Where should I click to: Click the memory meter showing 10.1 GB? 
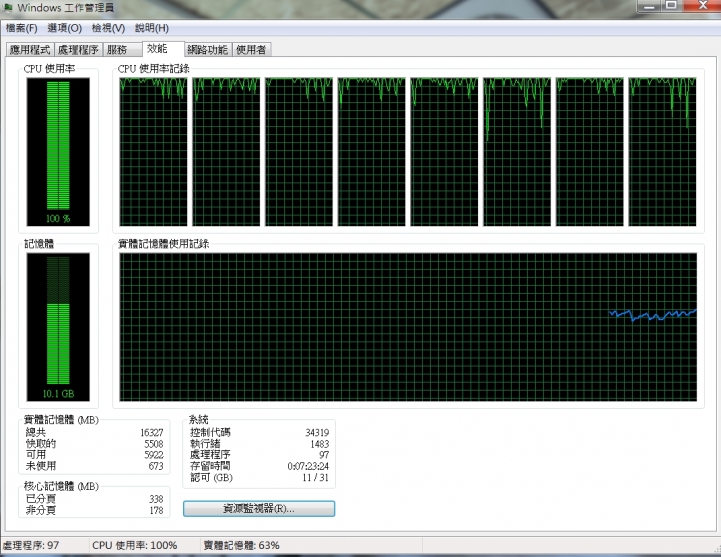tap(58, 327)
